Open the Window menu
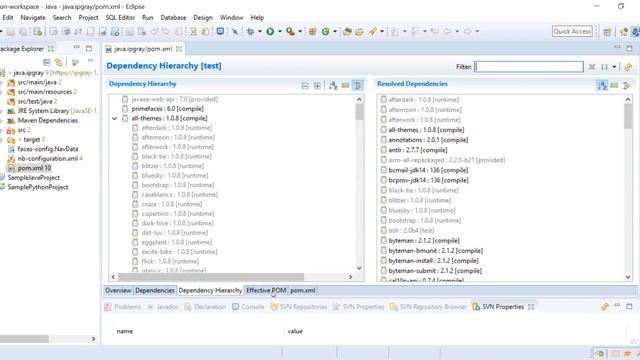The width and height of the screenshot is (640, 360). tap(231, 18)
